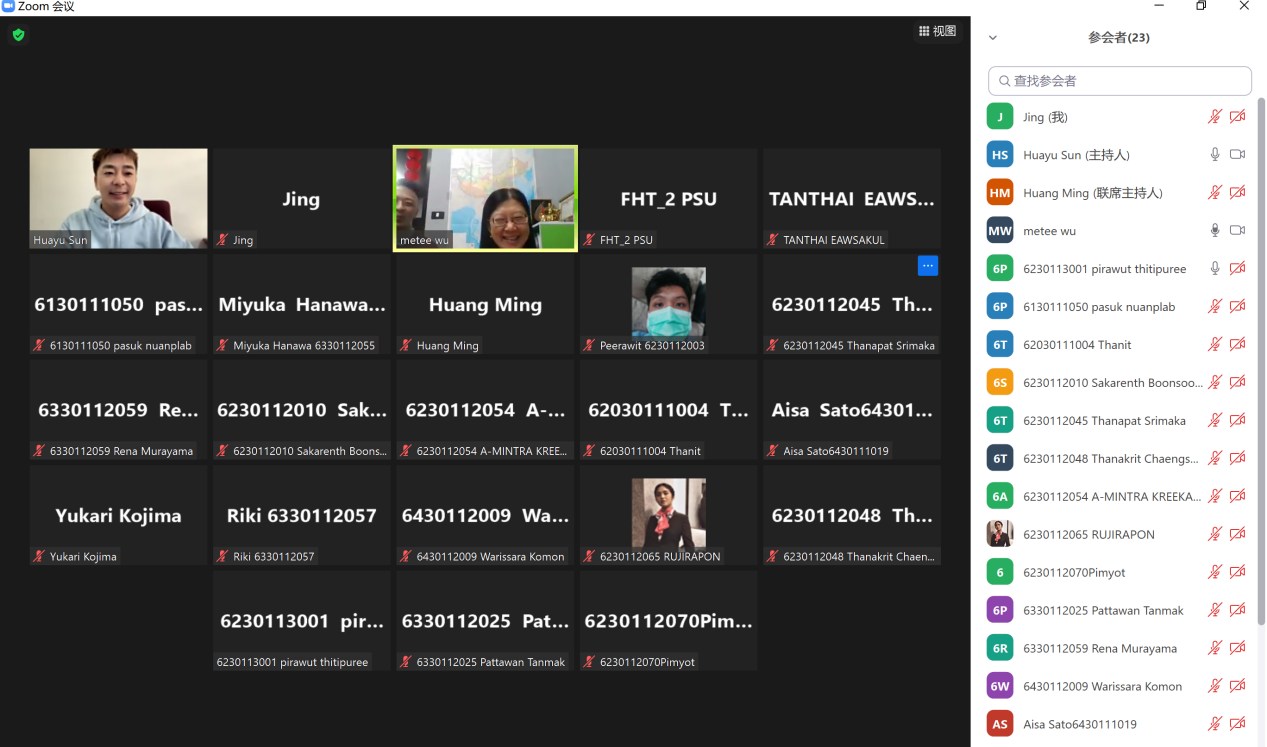Click Huang Ming muted microphone icon
The width and height of the screenshot is (1267, 747).
[x=1215, y=193]
